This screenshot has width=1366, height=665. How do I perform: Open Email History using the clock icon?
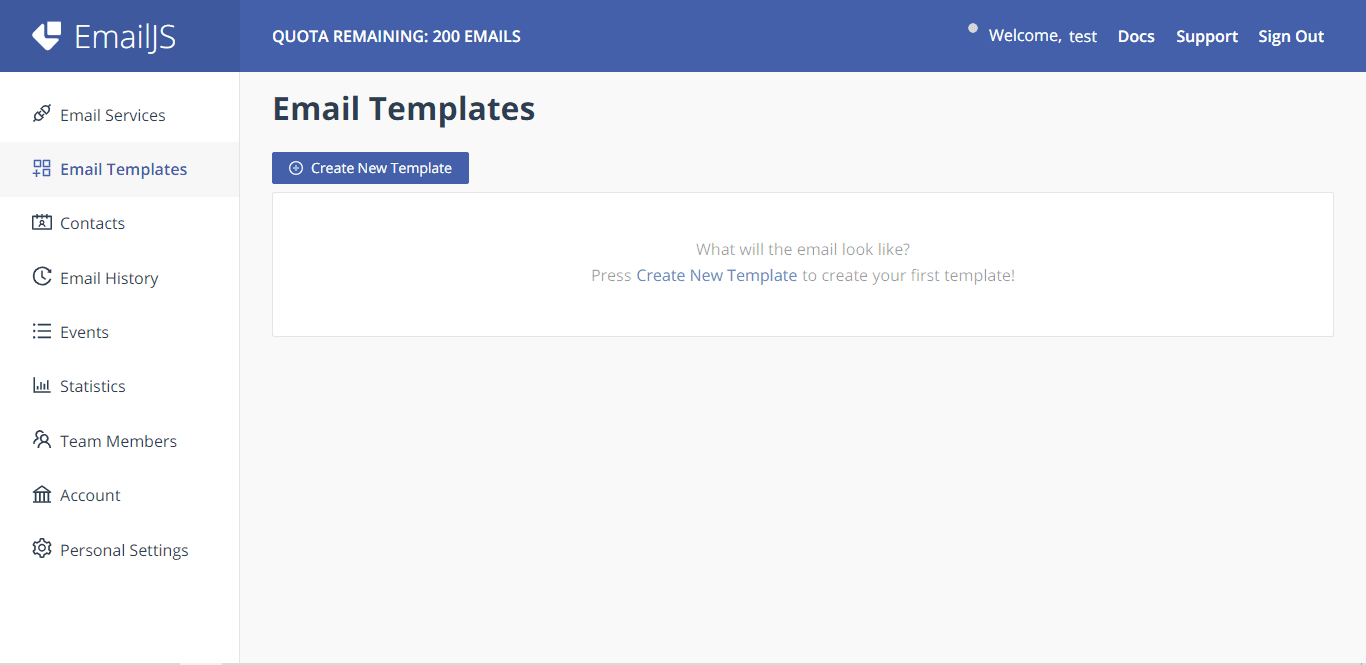point(41,277)
